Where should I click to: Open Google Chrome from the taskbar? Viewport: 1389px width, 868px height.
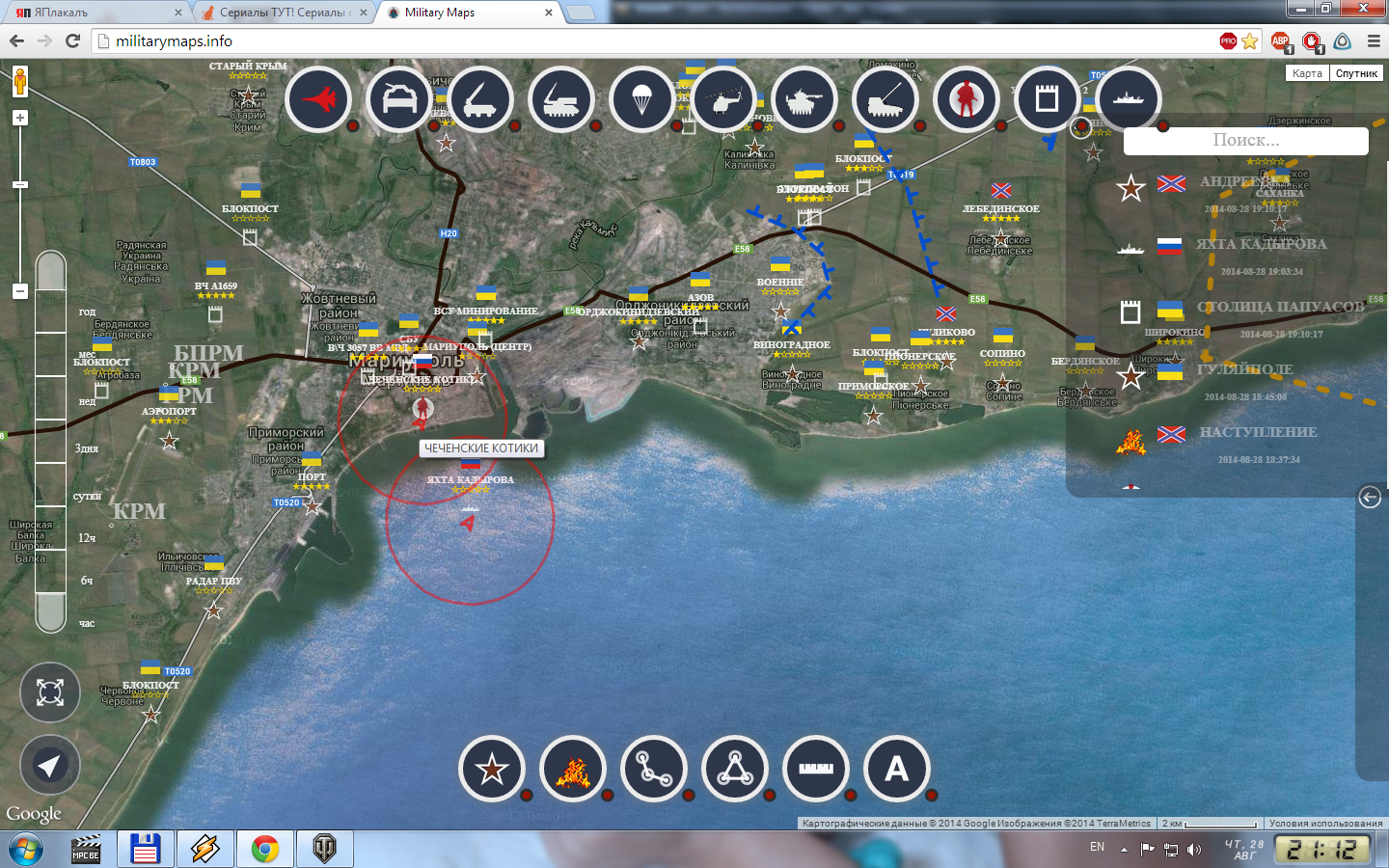point(264,849)
